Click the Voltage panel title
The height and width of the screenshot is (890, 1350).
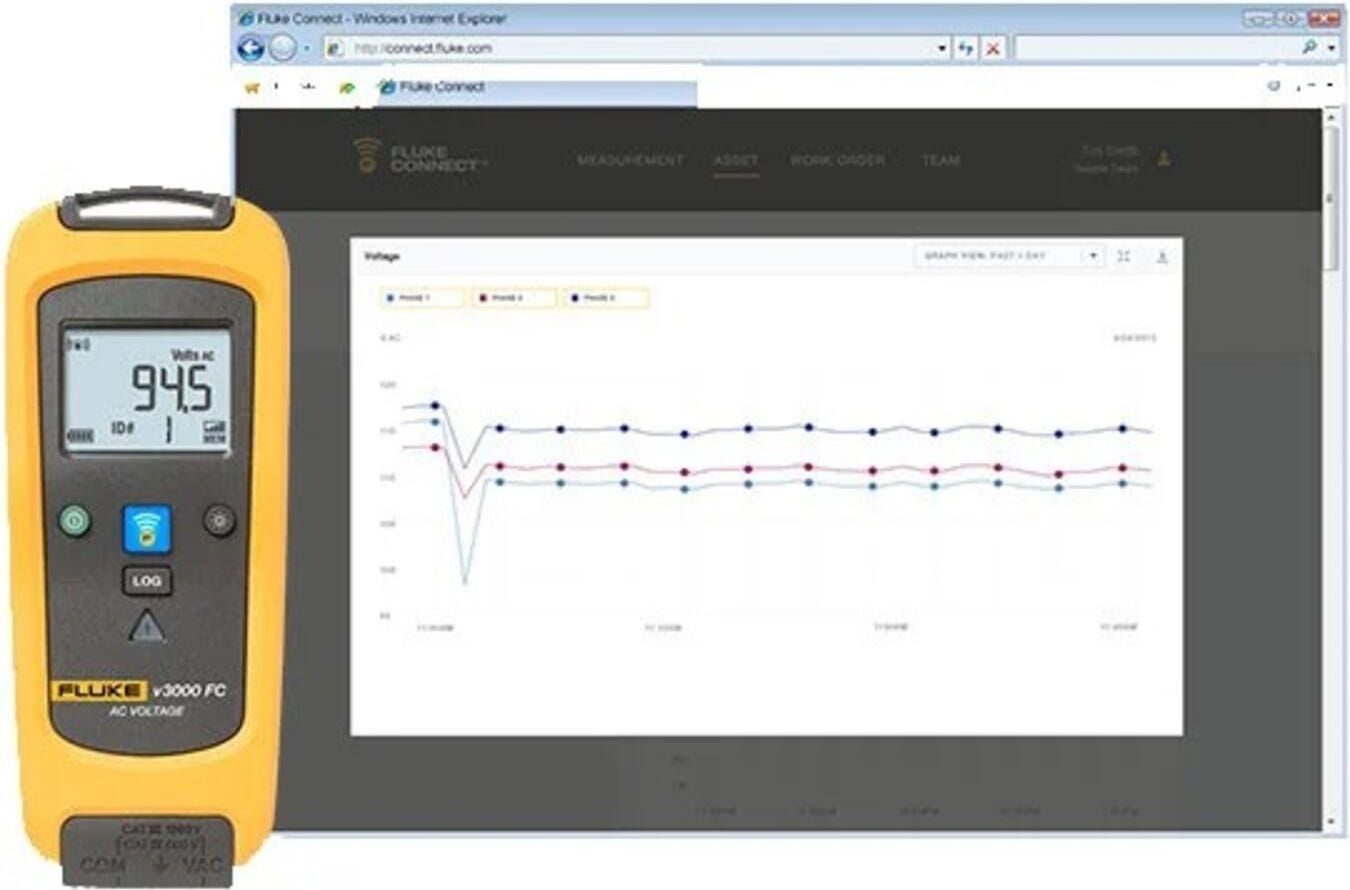[381, 257]
